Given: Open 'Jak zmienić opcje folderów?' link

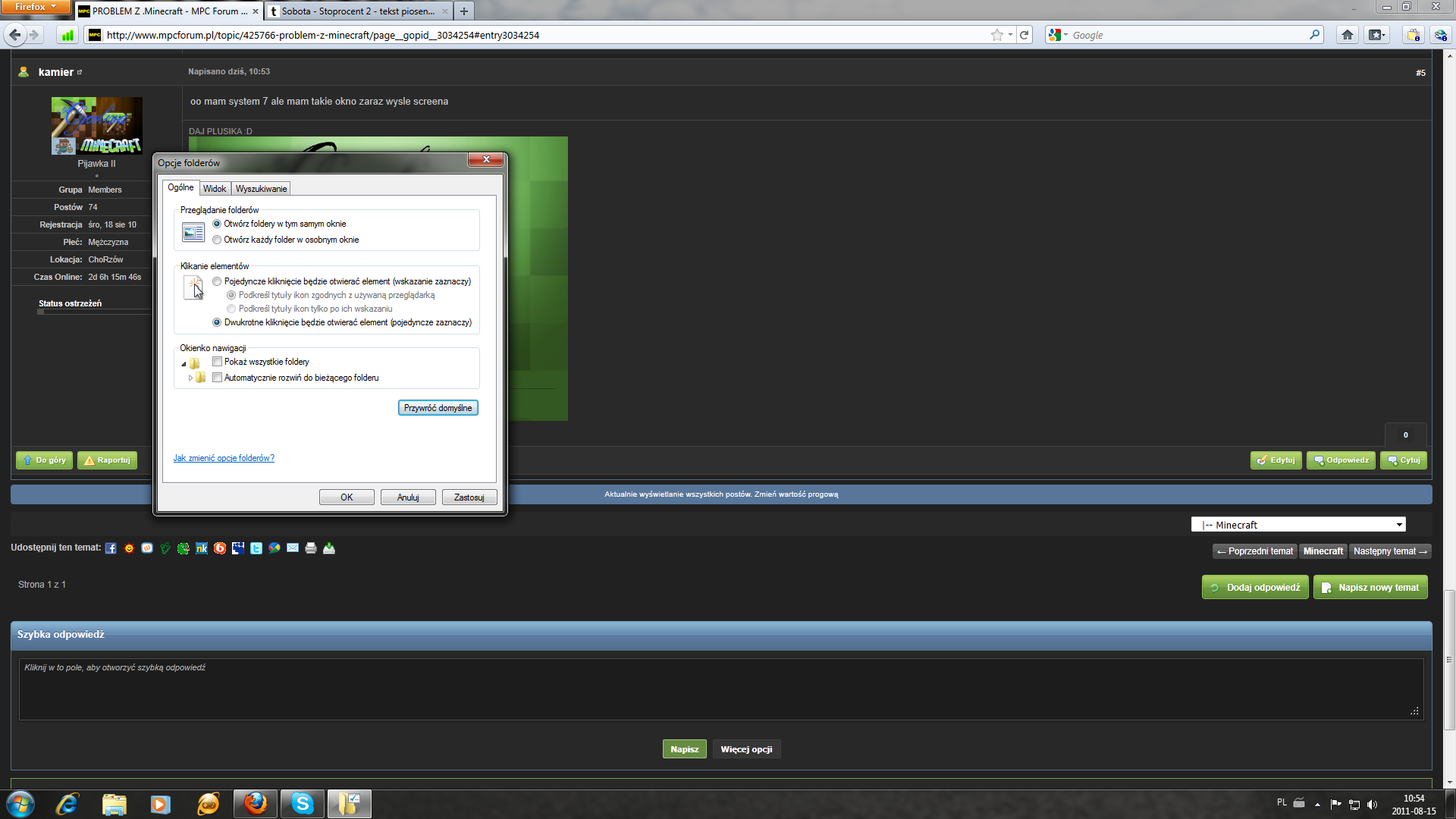Looking at the screenshot, I should 224,458.
